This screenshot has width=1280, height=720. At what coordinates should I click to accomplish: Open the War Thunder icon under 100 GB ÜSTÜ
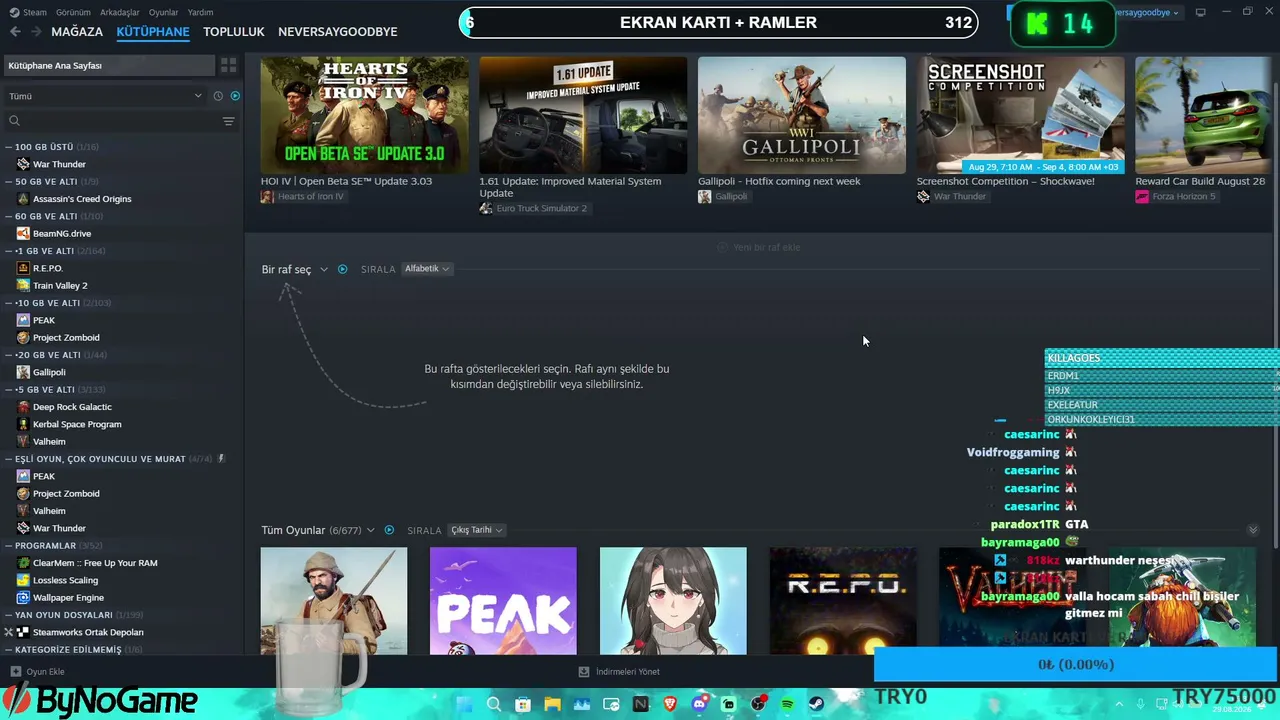click(23, 164)
